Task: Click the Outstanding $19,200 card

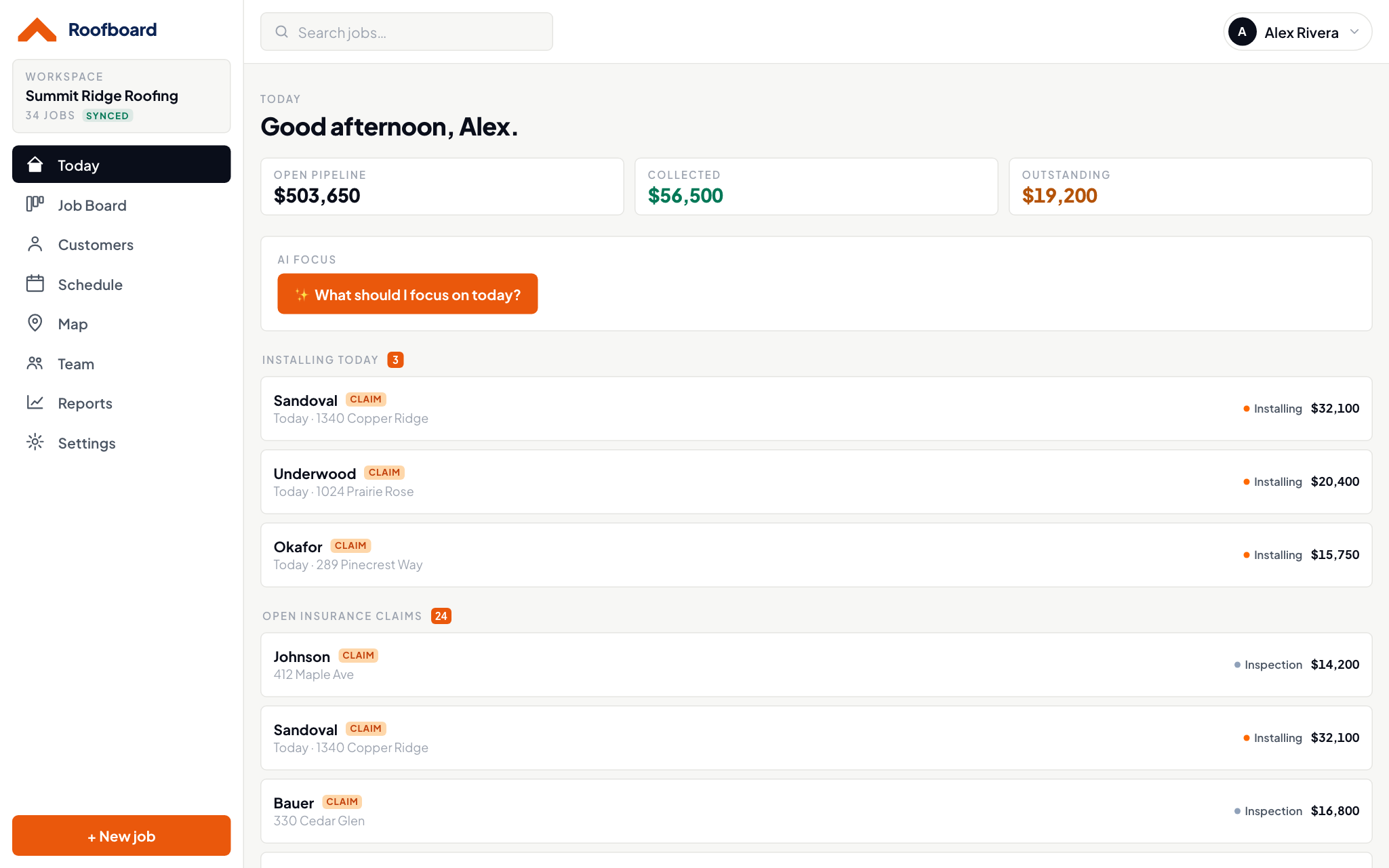Action: (x=1190, y=186)
